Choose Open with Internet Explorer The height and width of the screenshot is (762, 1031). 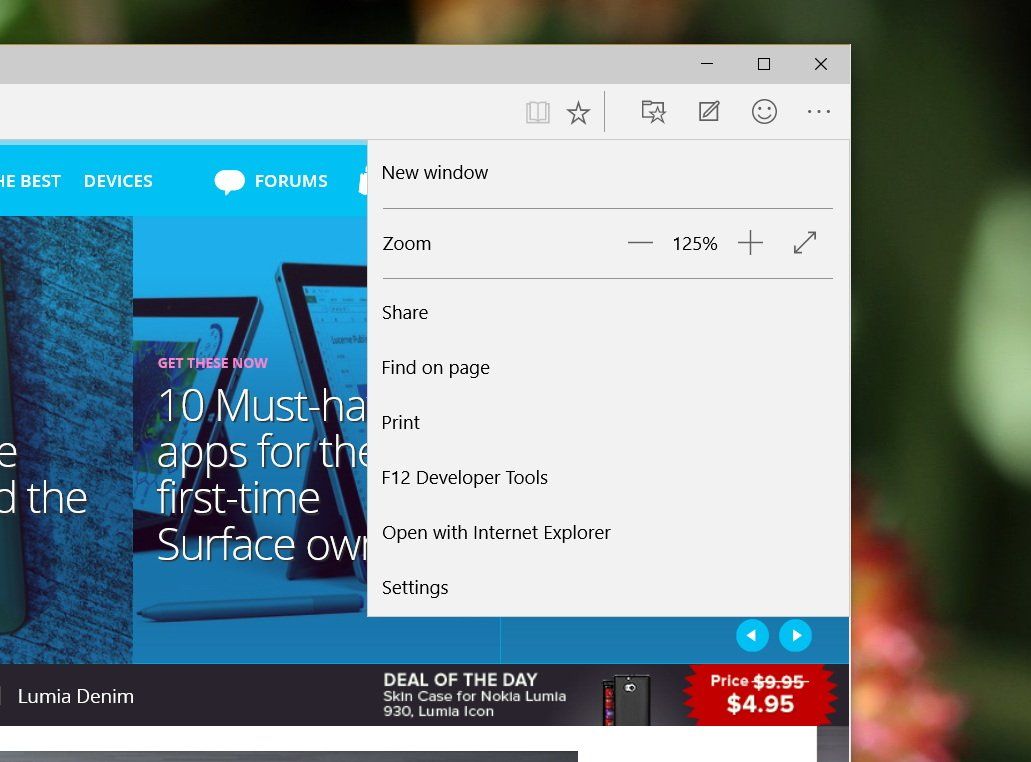click(x=496, y=532)
